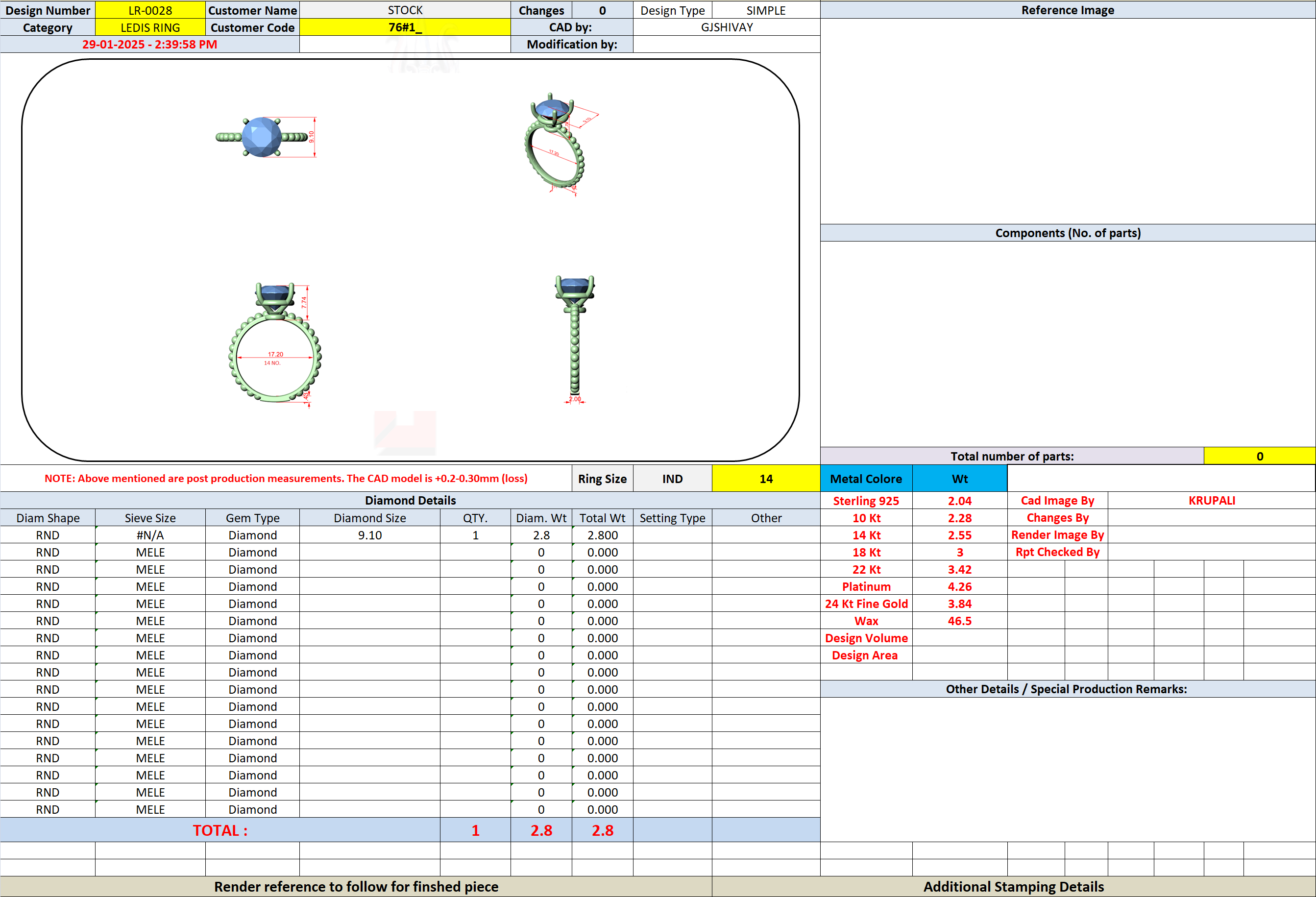Select the Setting Type column header
Viewport: 1316px width, 897px height.
click(x=672, y=518)
